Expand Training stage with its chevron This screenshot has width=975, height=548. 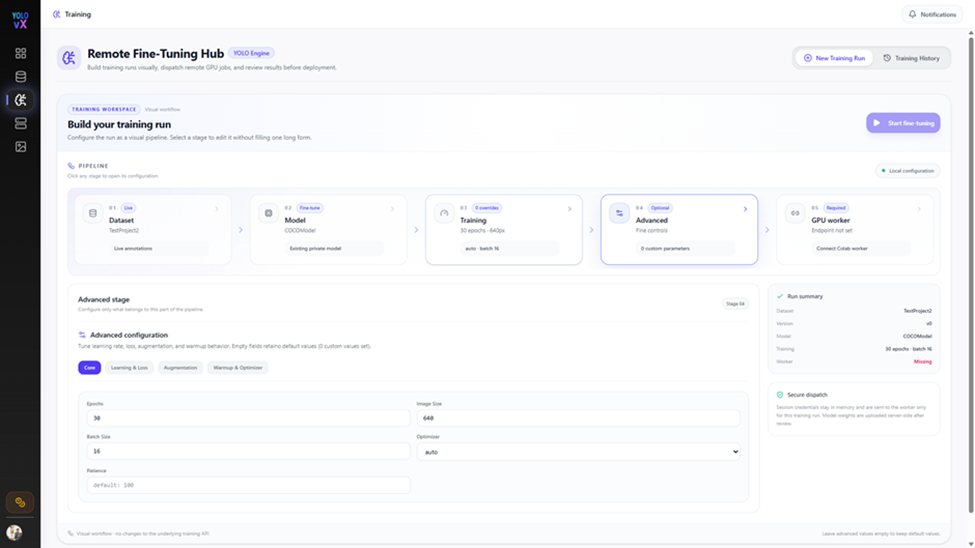tap(570, 209)
